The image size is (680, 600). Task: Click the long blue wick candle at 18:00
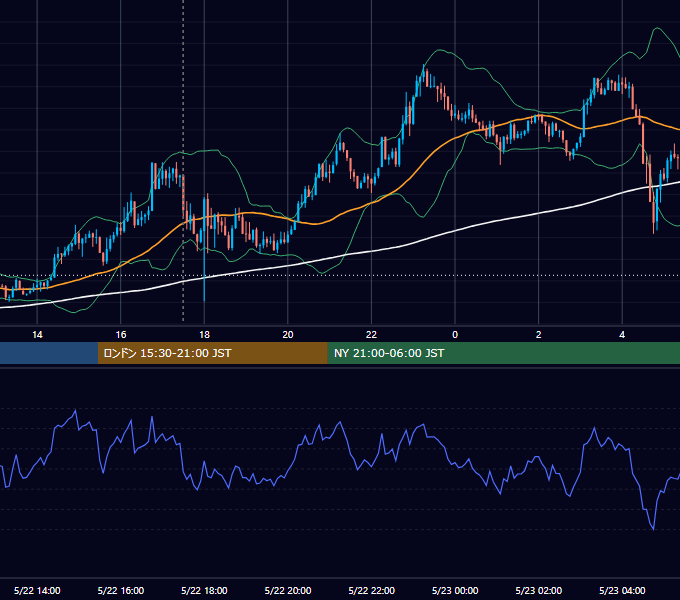click(x=204, y=249)
